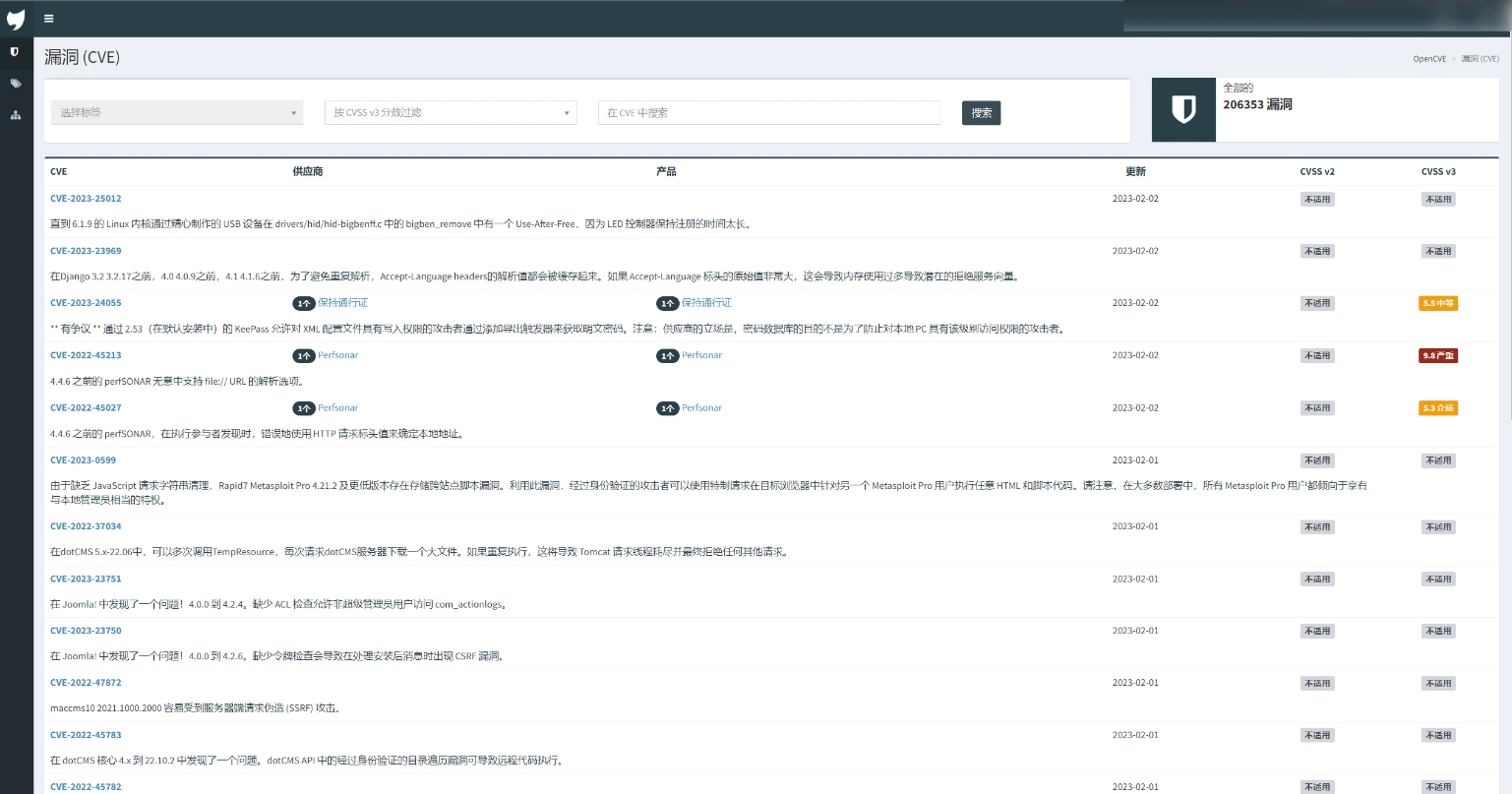Open CVE-2023-25012 details
Viewport: 1512px width, 794px height.
[86, 199]
